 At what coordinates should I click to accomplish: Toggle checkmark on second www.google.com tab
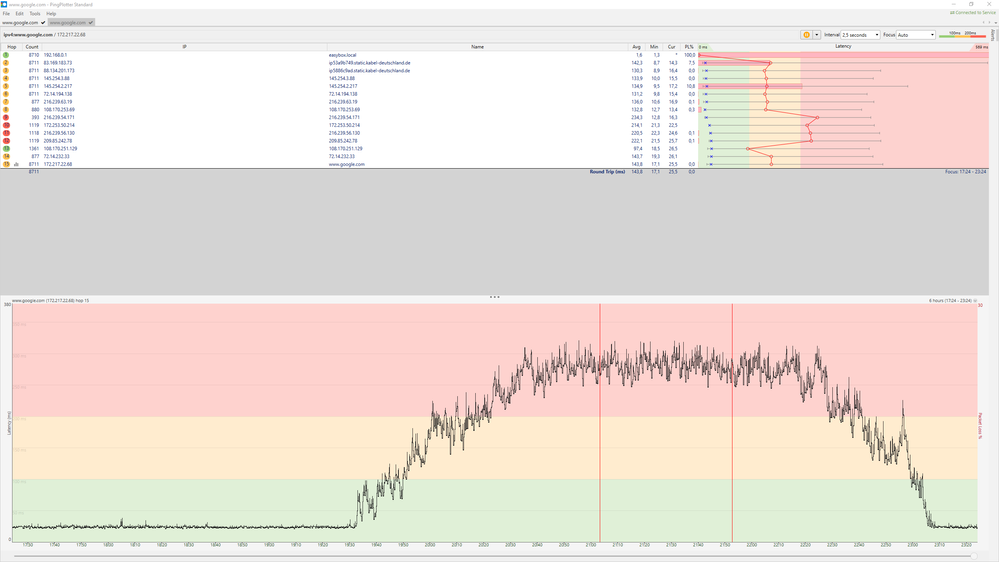(x=91, y=22)
